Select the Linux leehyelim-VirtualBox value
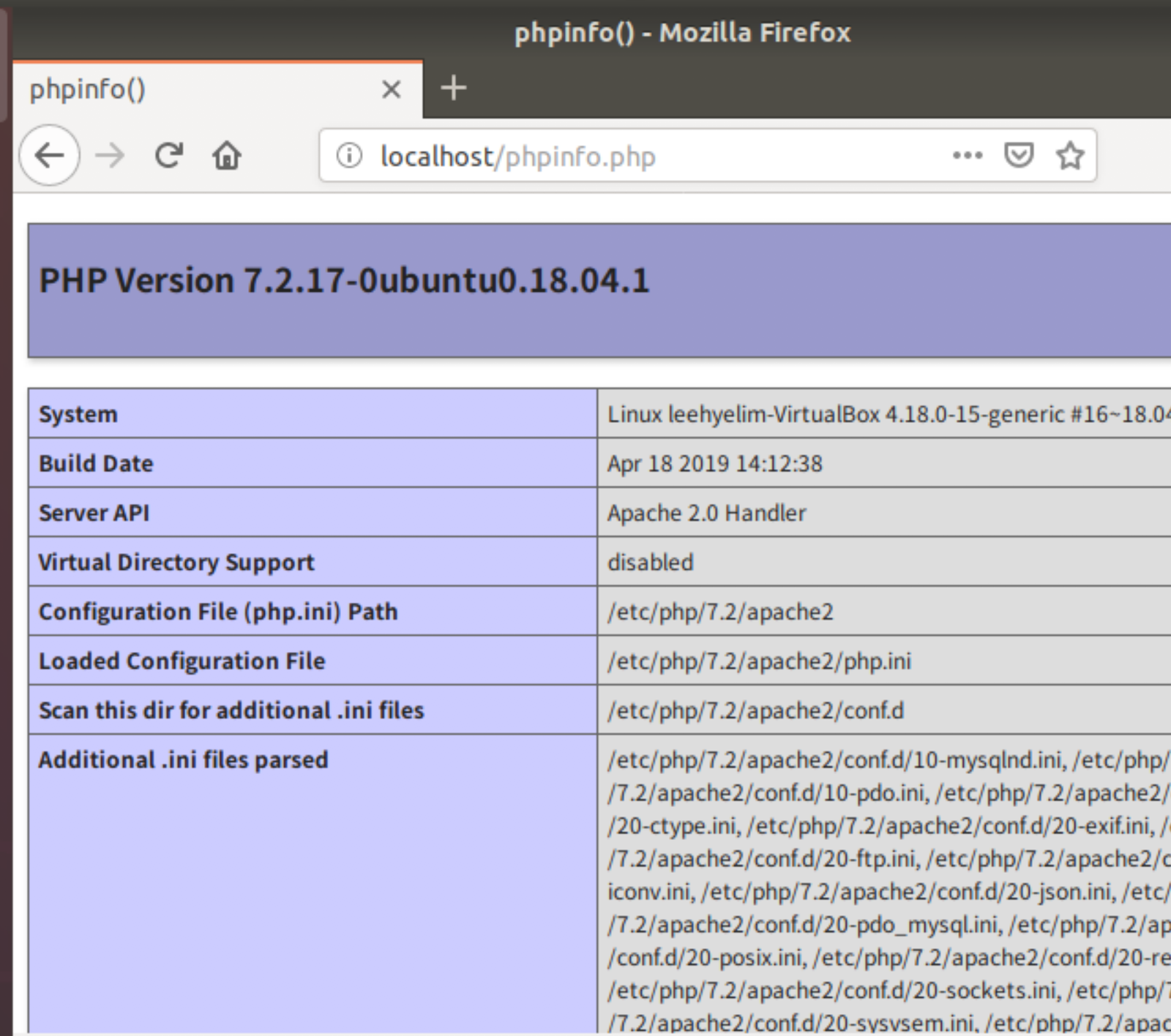The width and height of the screenshot is (1171, 1036). pyautogui.click(x=888, y=414)
